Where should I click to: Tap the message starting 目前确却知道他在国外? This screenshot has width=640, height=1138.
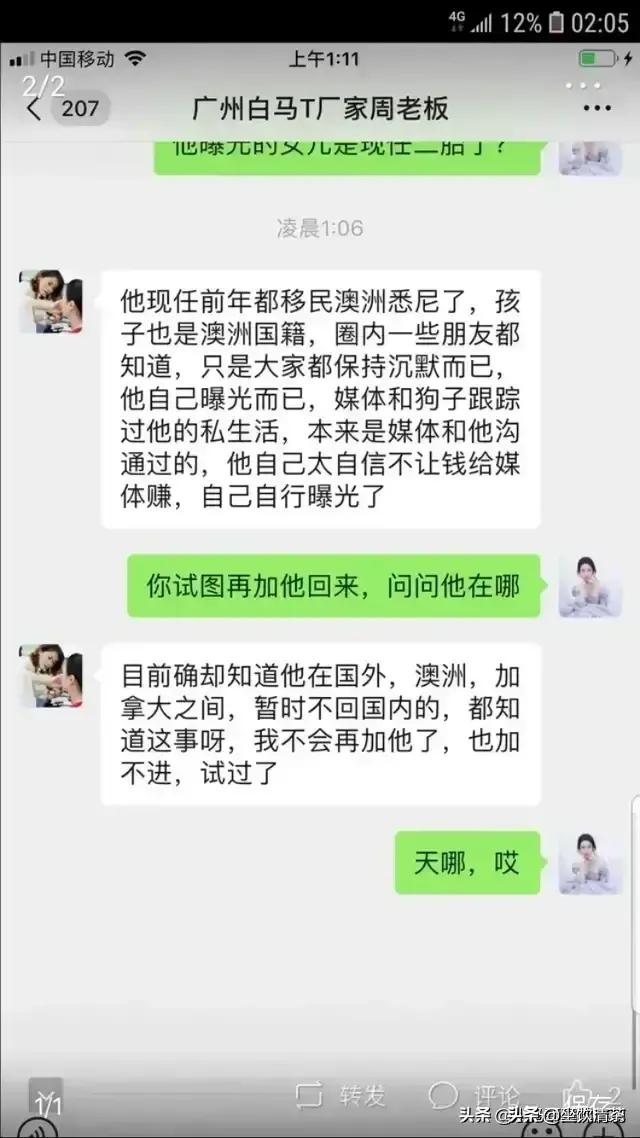pyautogui.click(x=320, y=724)
